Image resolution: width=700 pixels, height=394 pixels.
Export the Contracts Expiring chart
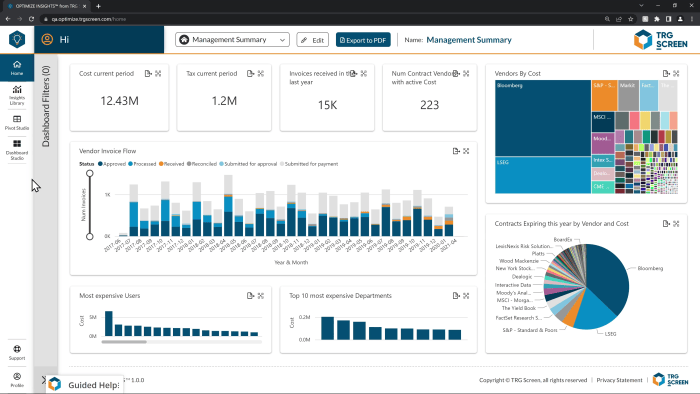pos(666,224)
